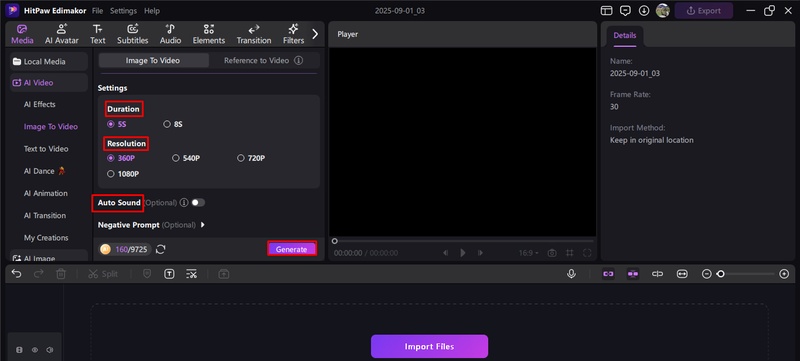The width and height of the screenshot is (800, 361).
Task: Select 1080P resolution
Action: tap(123, 174)
